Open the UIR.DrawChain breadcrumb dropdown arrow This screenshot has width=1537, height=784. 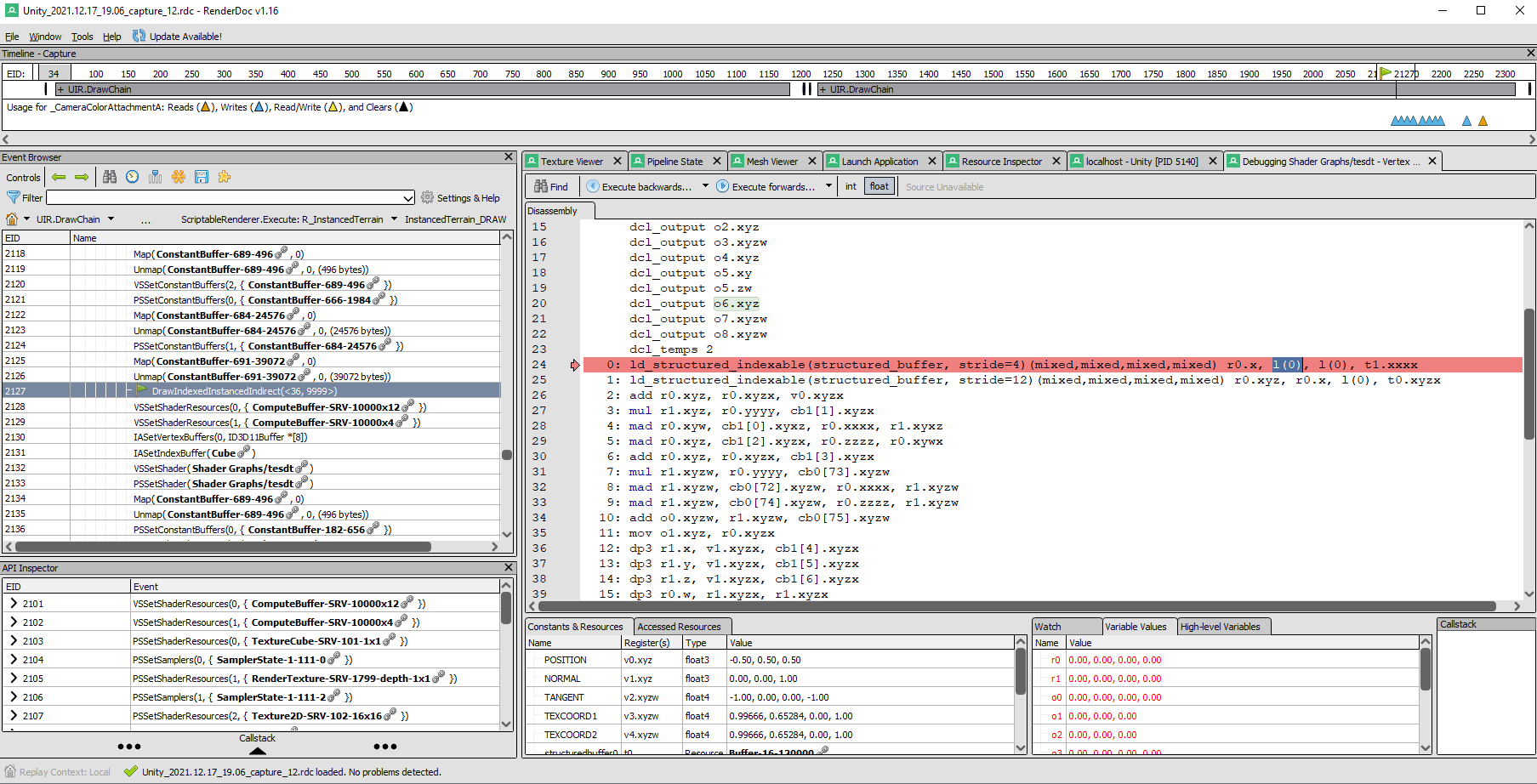coord(111,219)
